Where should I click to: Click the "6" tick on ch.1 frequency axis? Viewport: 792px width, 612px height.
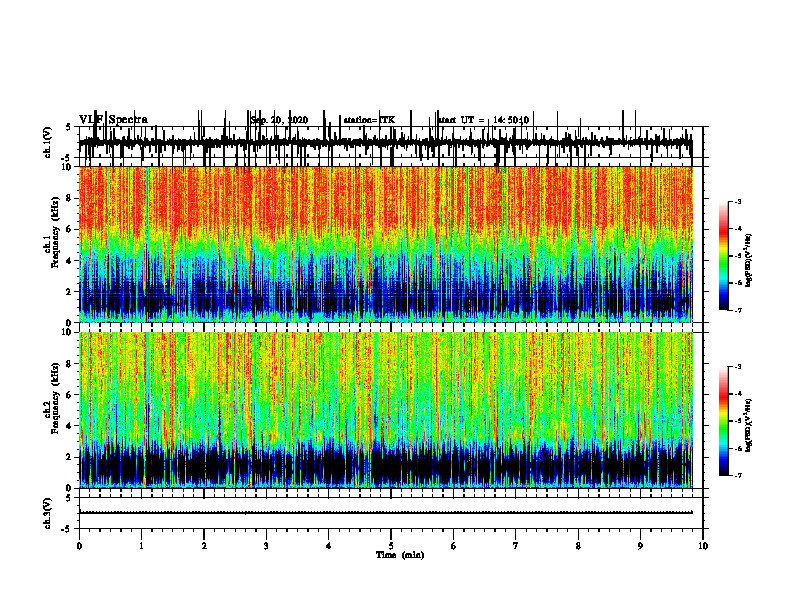70,230
